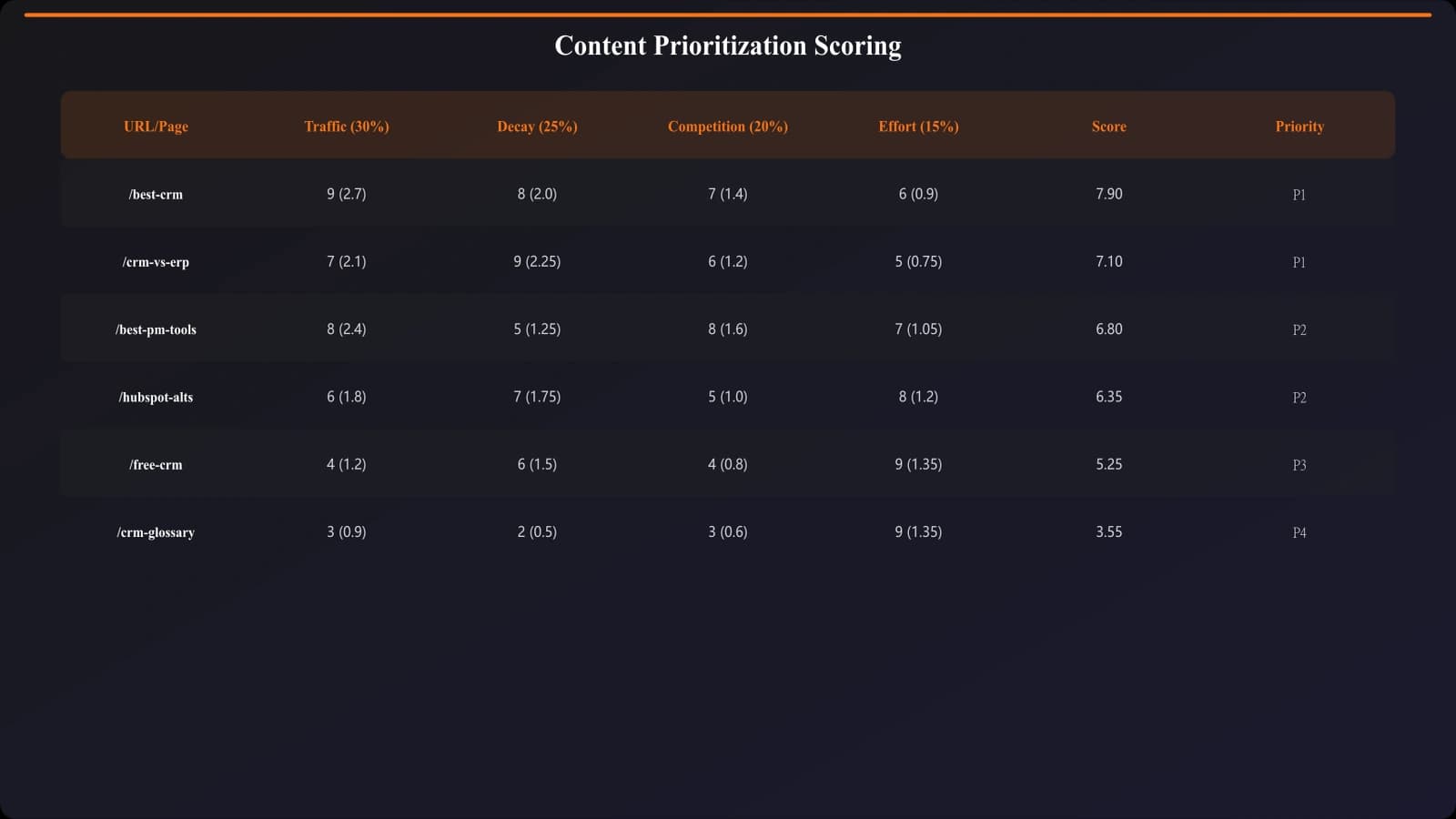The height and width of the screenshot is (819, 1456).
Task: Open the /best-crm page link
Action: pos(156,195)
